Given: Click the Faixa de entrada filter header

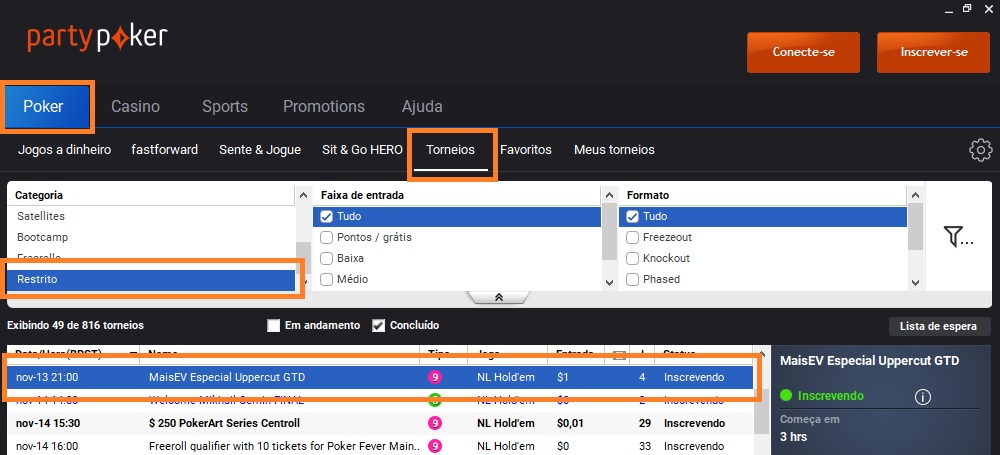Looking at the screenshot, I should pos(362,195).
